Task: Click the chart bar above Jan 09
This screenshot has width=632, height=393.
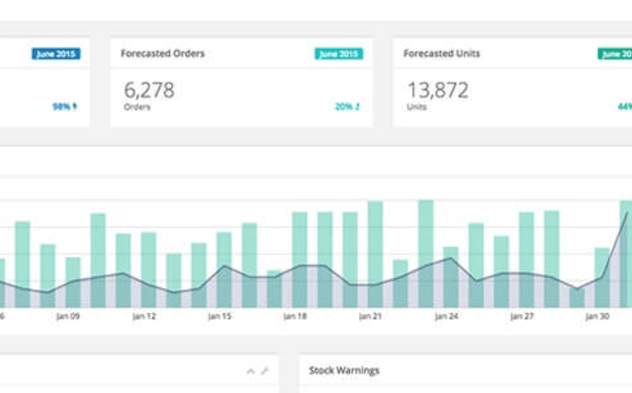Action: 73,283
